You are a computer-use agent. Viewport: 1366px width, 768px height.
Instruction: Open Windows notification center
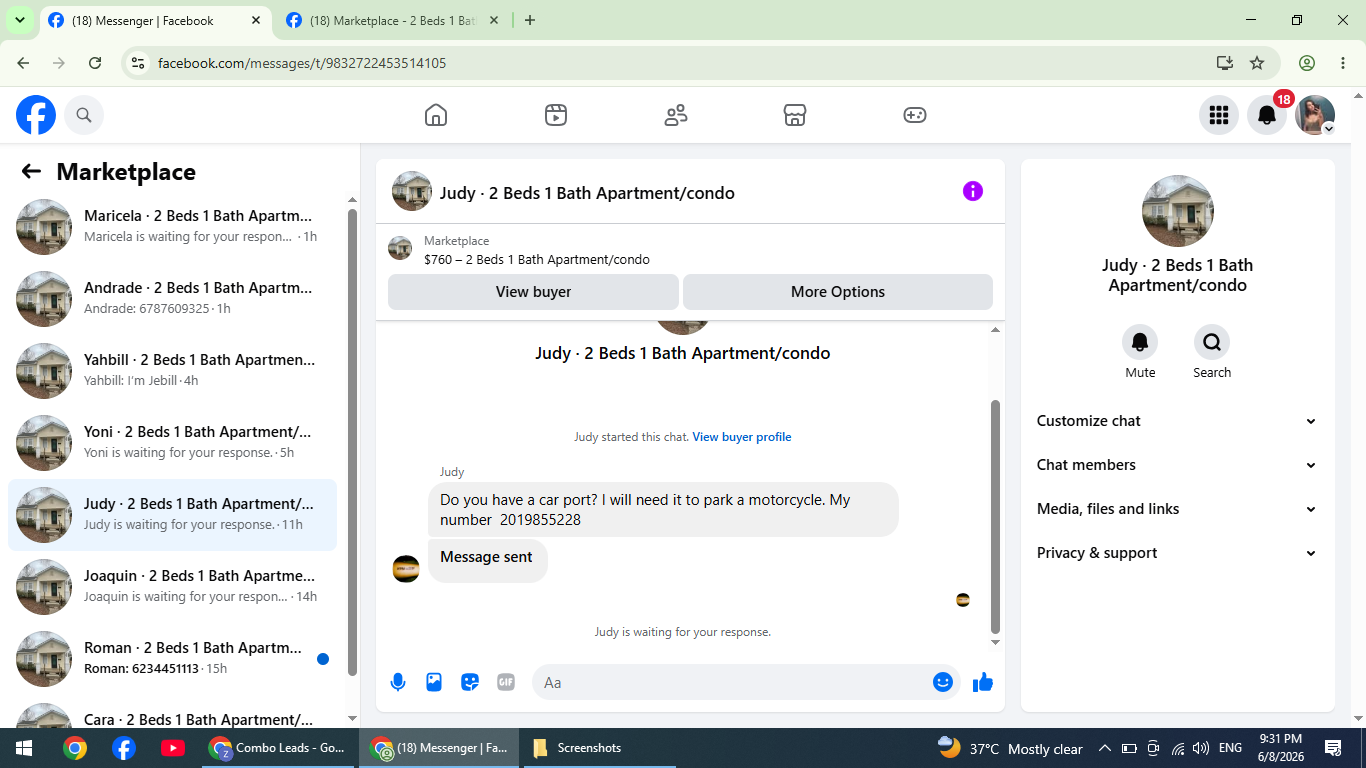[x=1333, y=748]
